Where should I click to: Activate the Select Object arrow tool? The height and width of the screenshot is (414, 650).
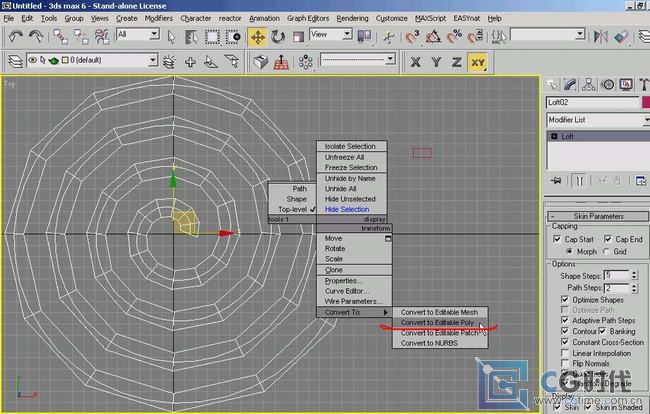[x=171, y=37]
